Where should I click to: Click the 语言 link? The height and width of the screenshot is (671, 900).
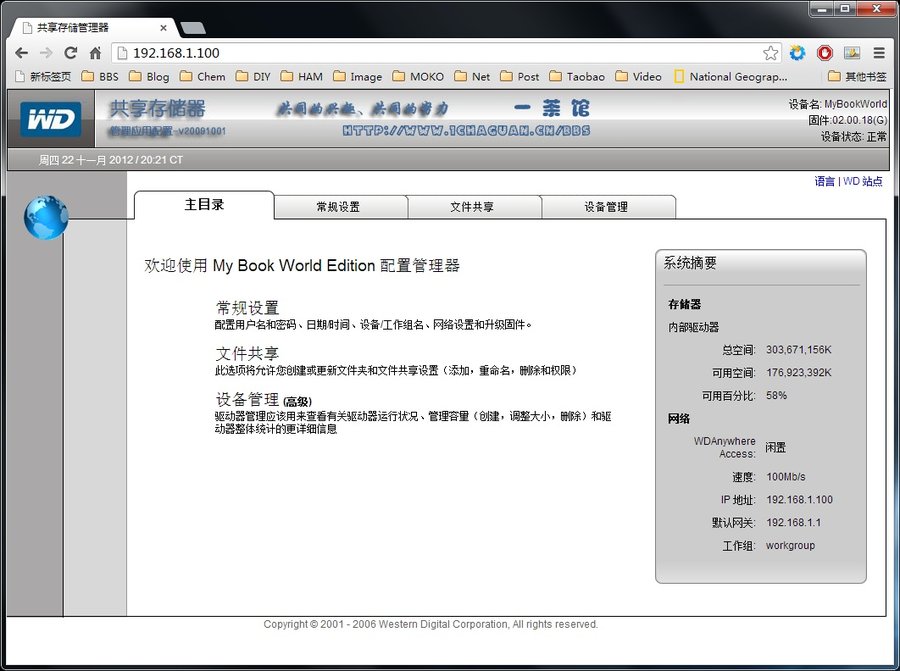[x=824, y=181]
